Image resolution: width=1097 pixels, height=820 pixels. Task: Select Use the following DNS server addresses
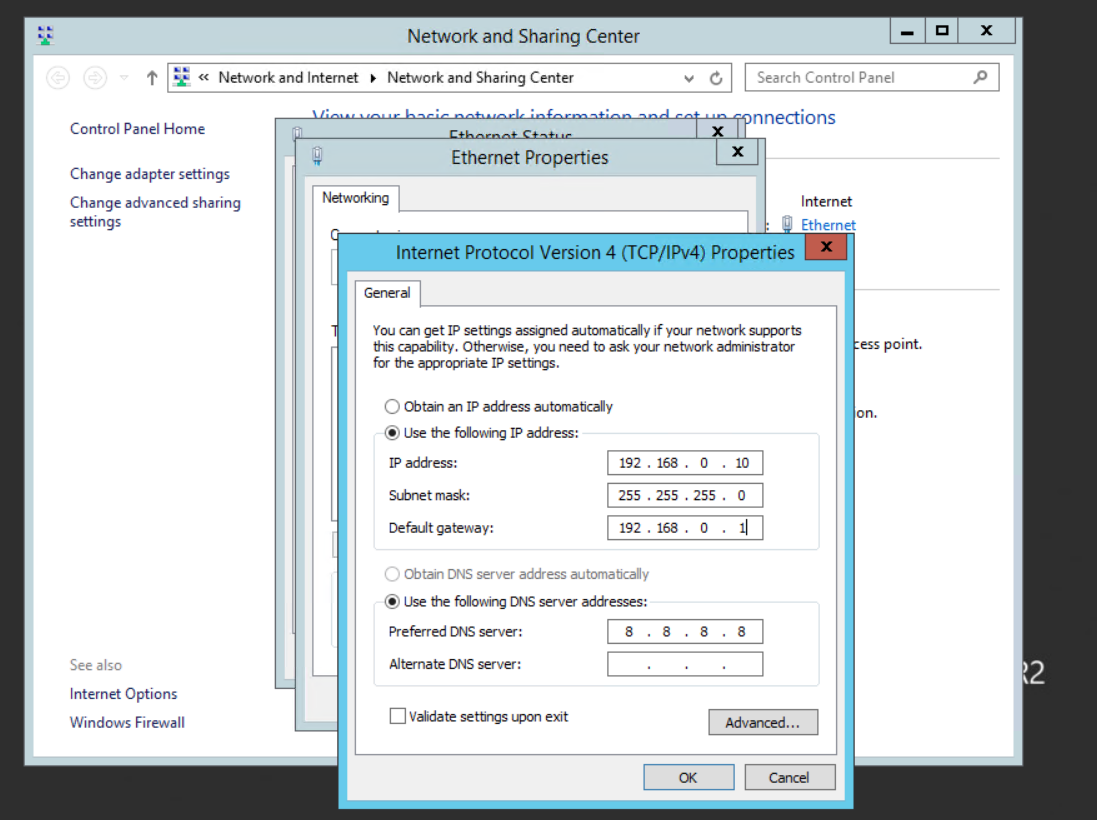[392, 601]
